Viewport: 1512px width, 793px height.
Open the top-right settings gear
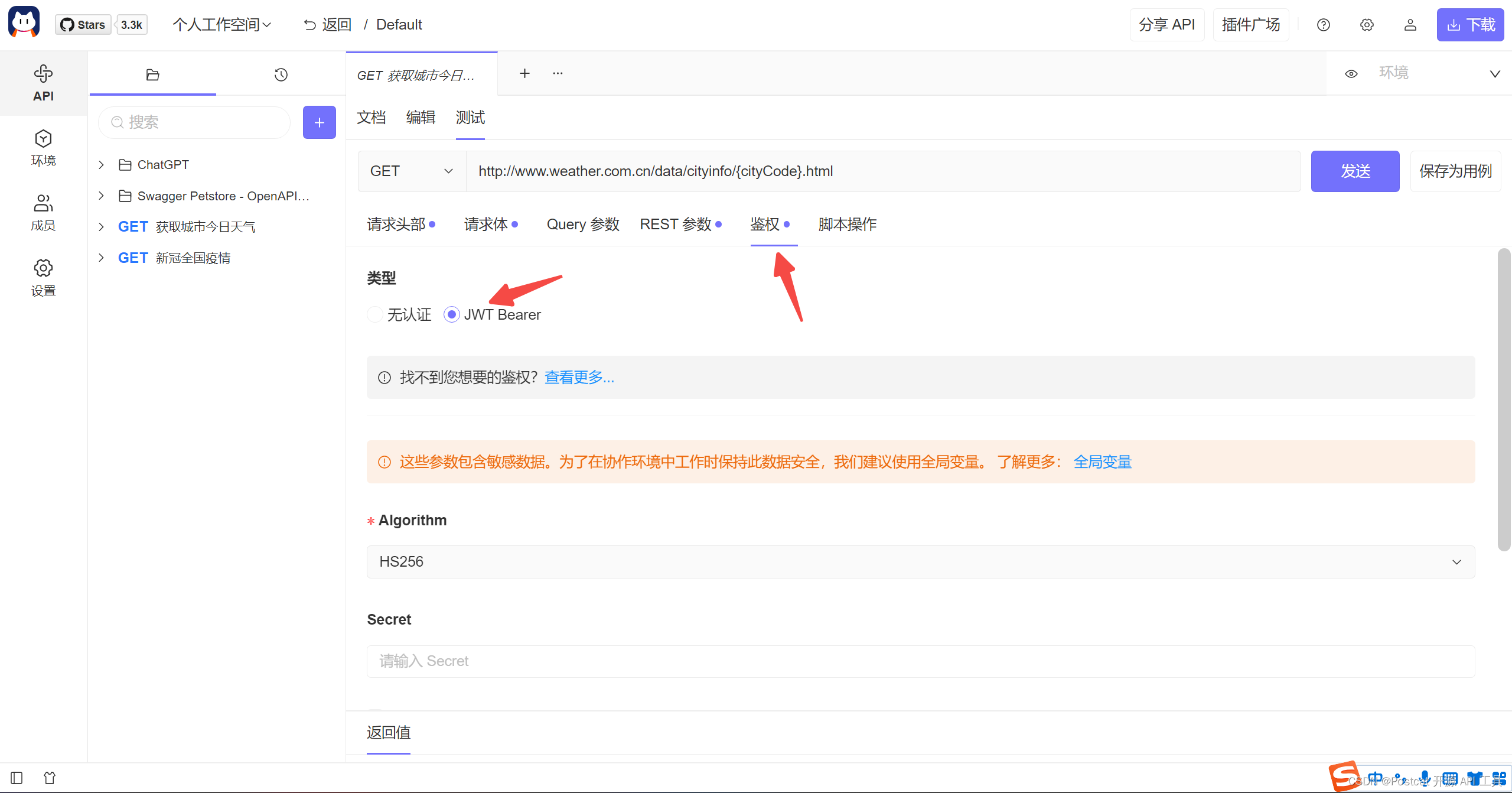(1367, 25)
